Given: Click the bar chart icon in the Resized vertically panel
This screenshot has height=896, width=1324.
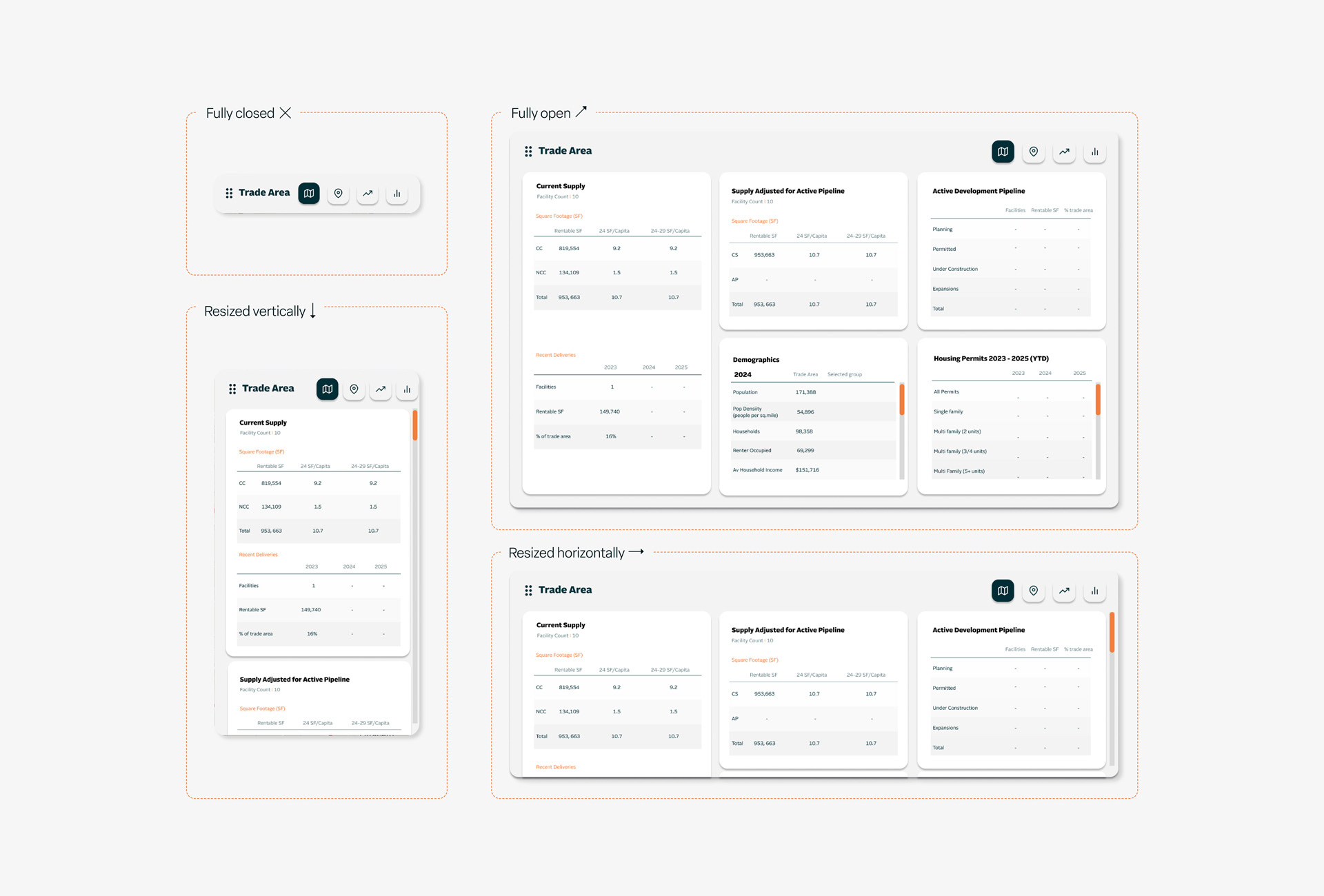Looking at the screenshot, I should (x=407, y=389).
